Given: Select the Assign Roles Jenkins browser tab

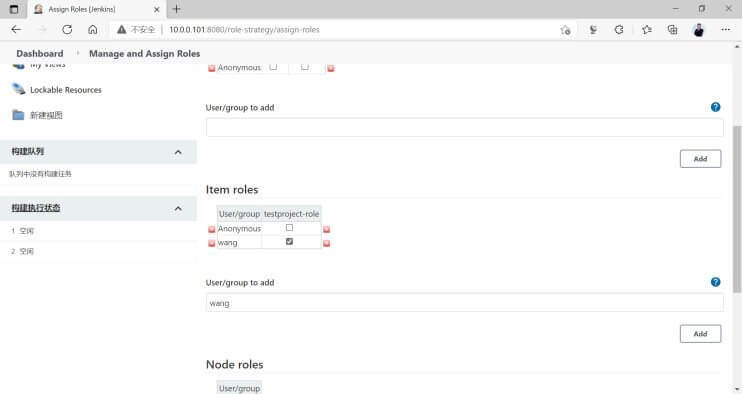Looking at the screenshot, I should pyautogui.click(x=97, y=9).
